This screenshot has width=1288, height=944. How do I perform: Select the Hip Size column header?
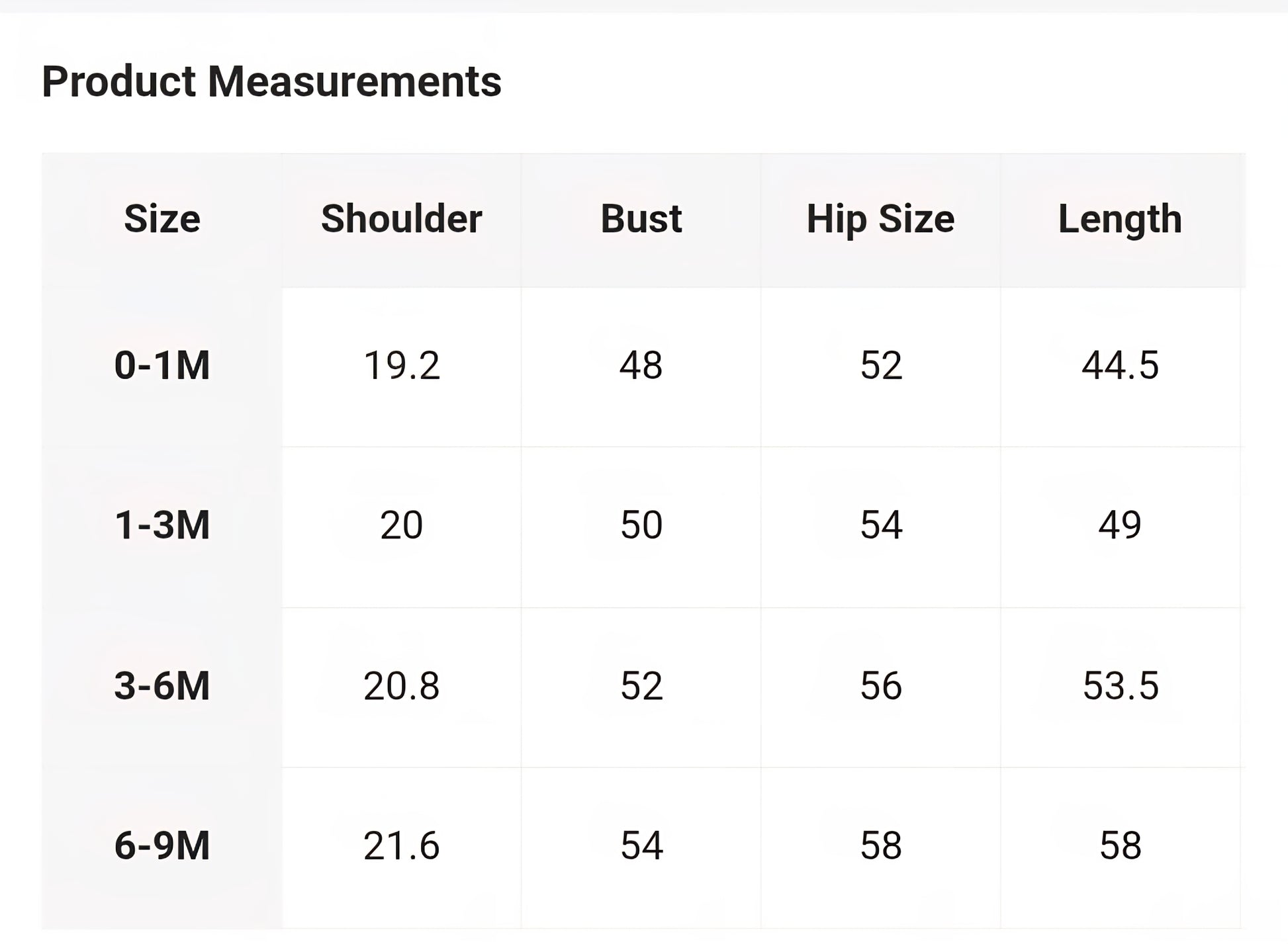point(880,219)
